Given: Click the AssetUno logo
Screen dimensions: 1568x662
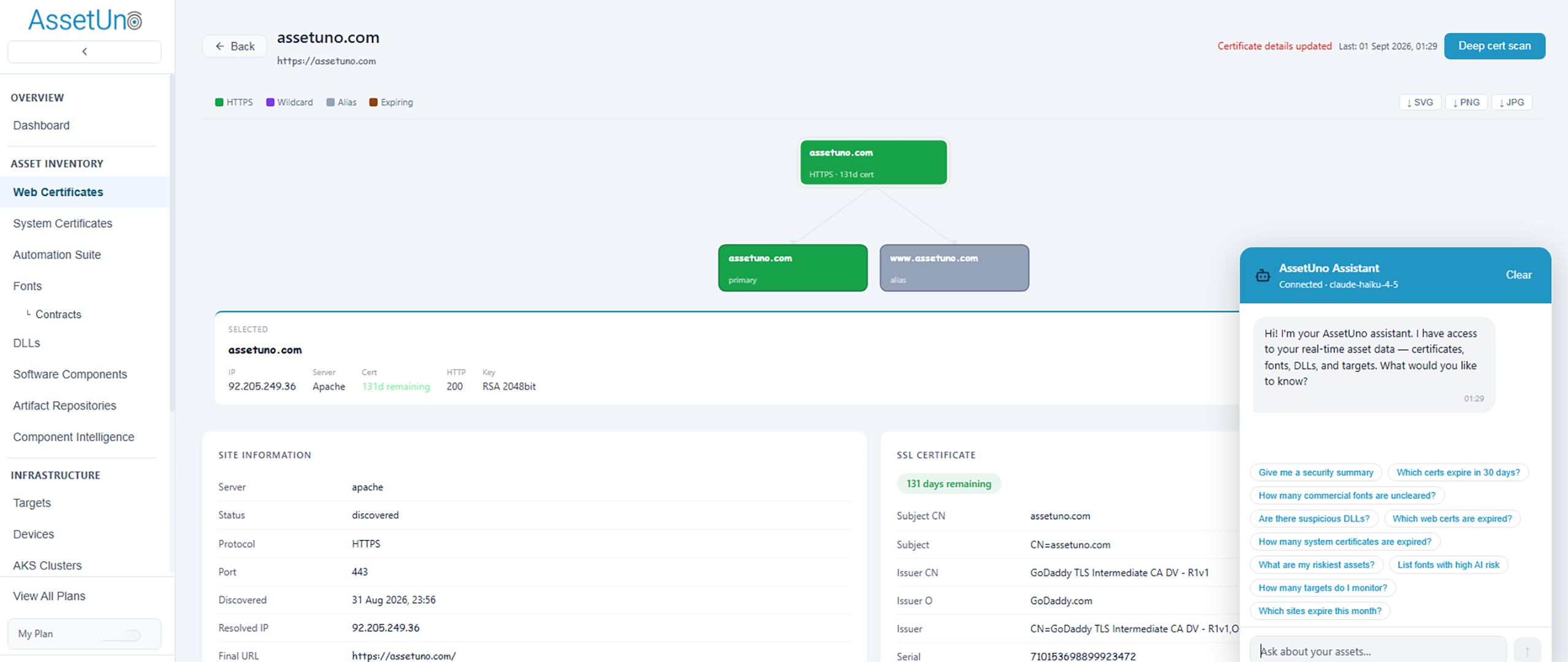Looking at the screenshot, I should pyautogui.click(x=85, y=20).
